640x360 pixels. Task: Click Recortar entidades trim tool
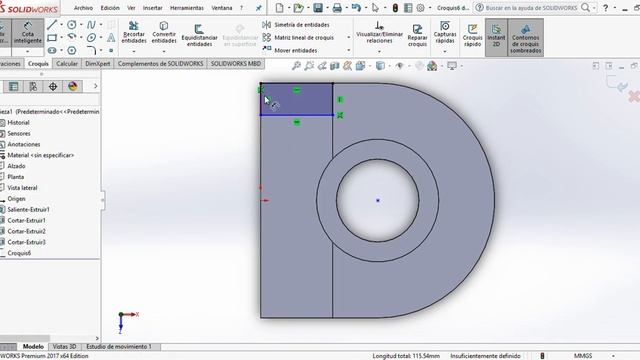click(134, 32)
